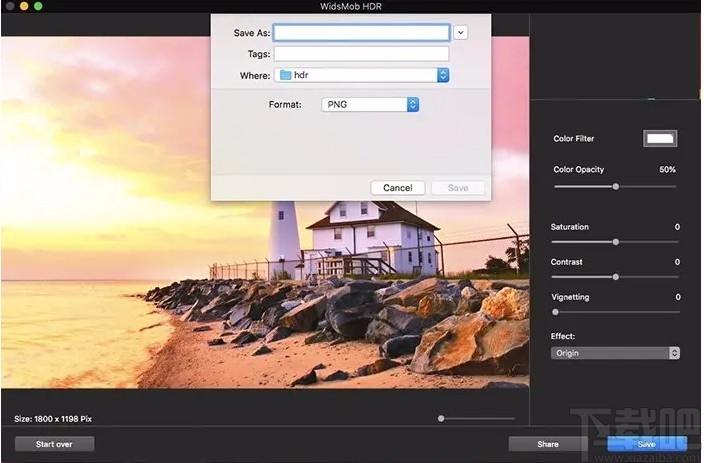Open the Where folder dropdown showing hdr
Viewport: 704px width, 463px height.
point(362,75)
